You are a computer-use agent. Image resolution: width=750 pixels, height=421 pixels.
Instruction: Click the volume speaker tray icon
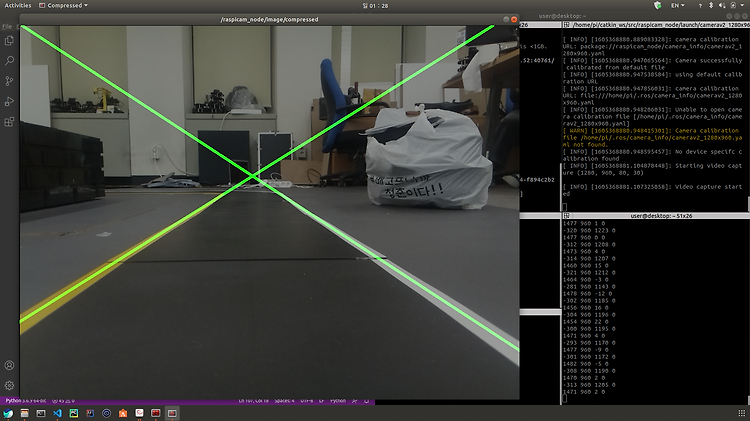(722, 5)
